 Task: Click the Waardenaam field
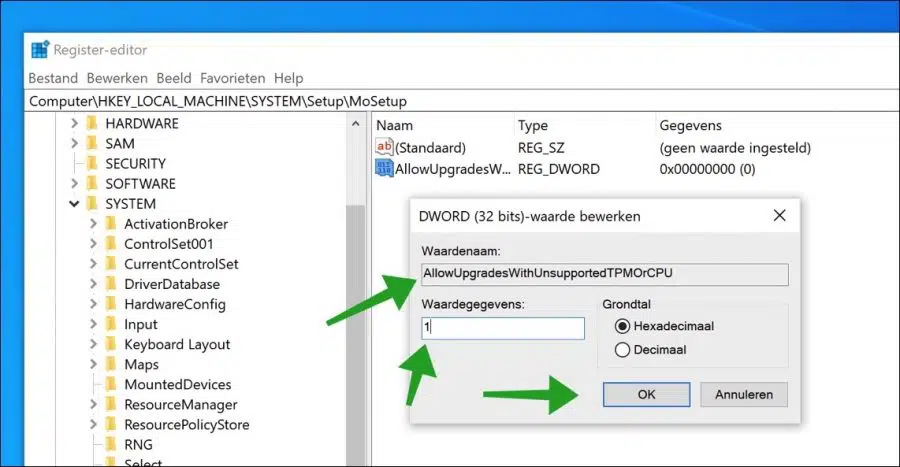tap(605, 274)
